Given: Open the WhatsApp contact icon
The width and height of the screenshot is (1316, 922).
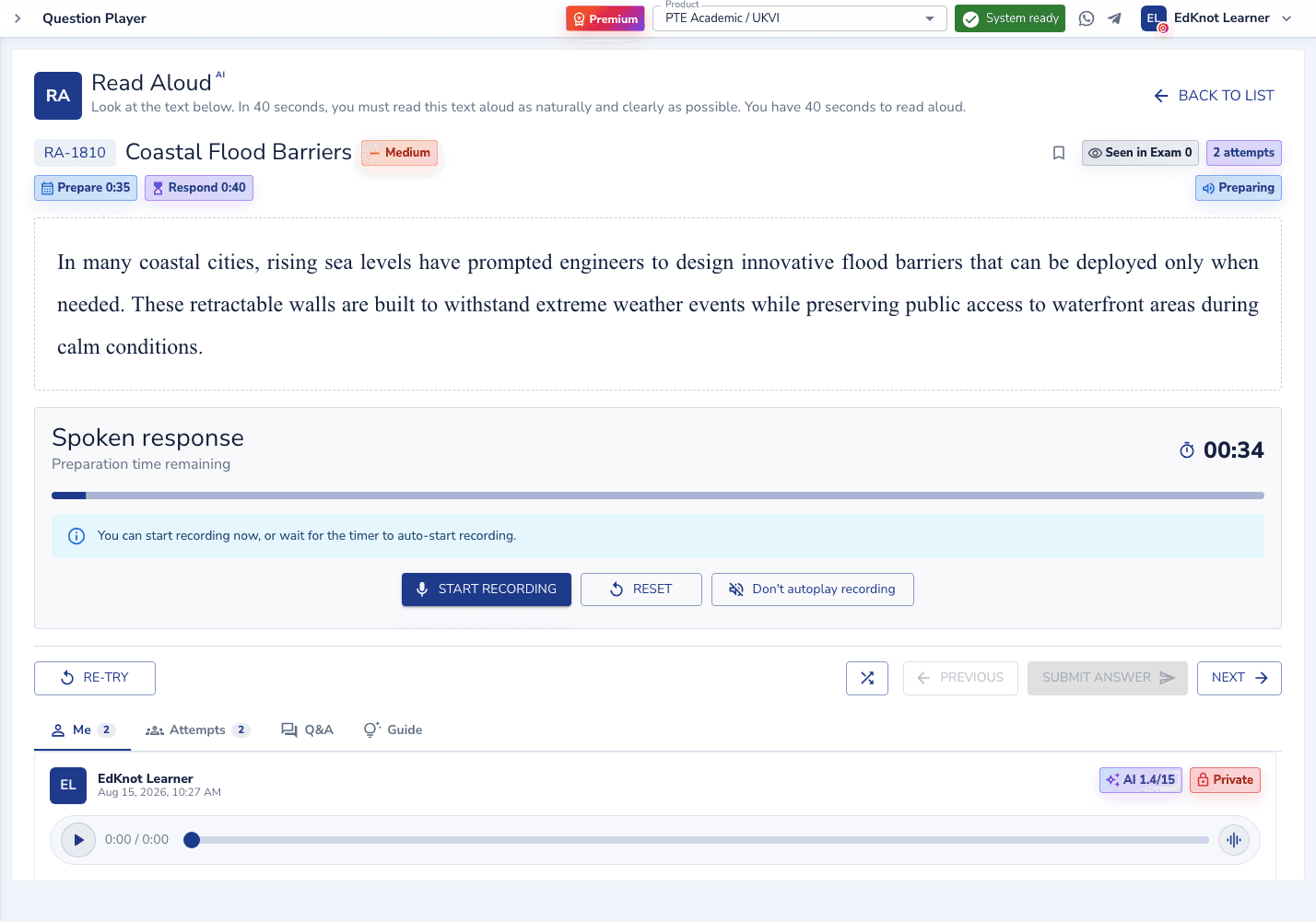Looking at the screenshot, I should tap(1087, 18).
